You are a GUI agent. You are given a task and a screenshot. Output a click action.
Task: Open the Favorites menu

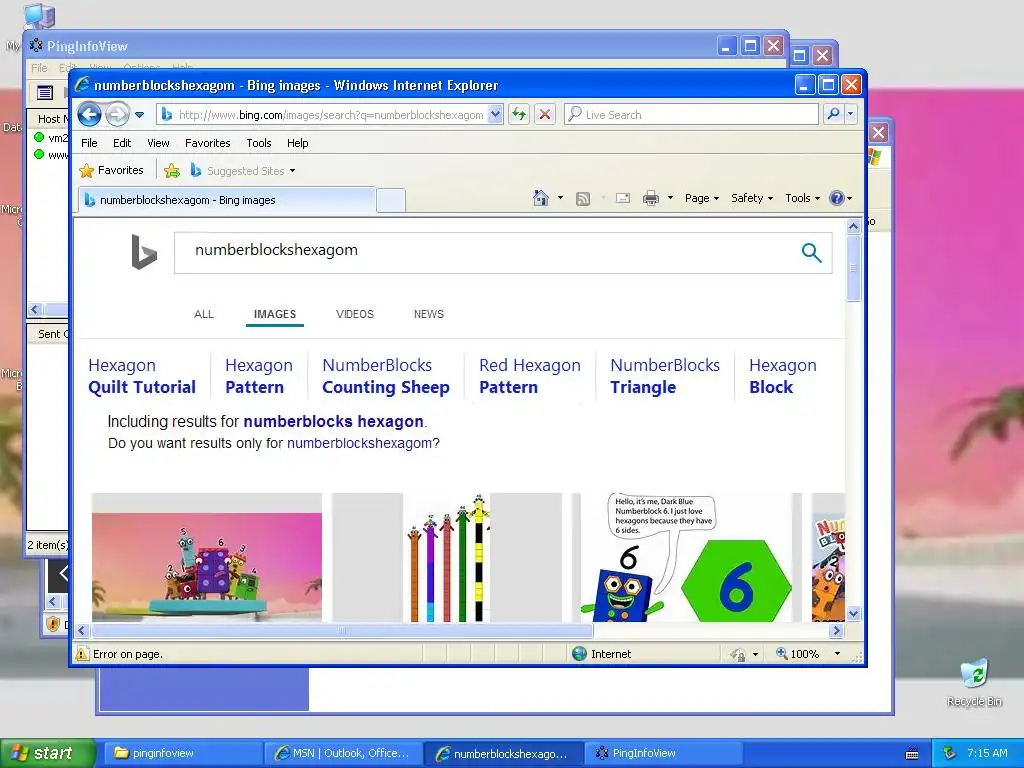click(208, 143)
